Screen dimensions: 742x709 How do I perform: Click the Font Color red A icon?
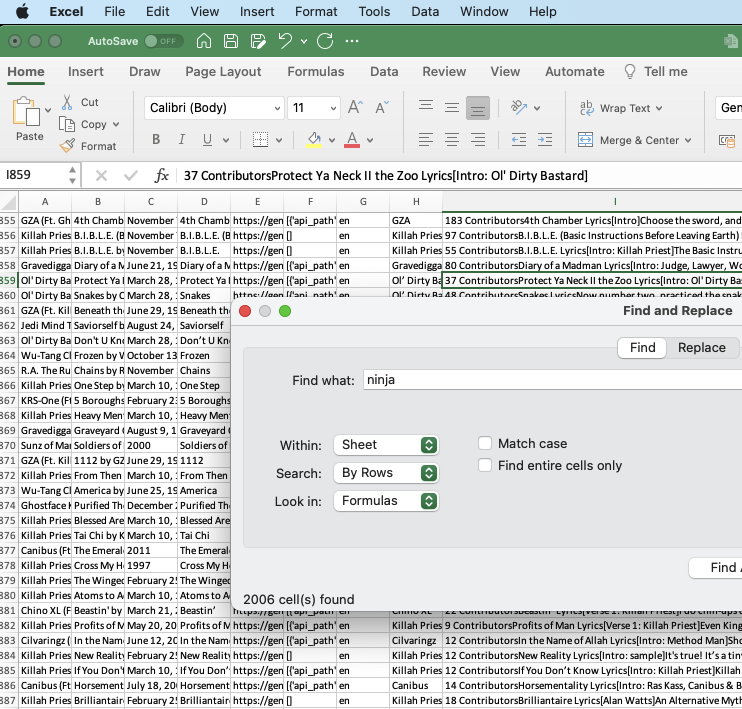[352, 140]
